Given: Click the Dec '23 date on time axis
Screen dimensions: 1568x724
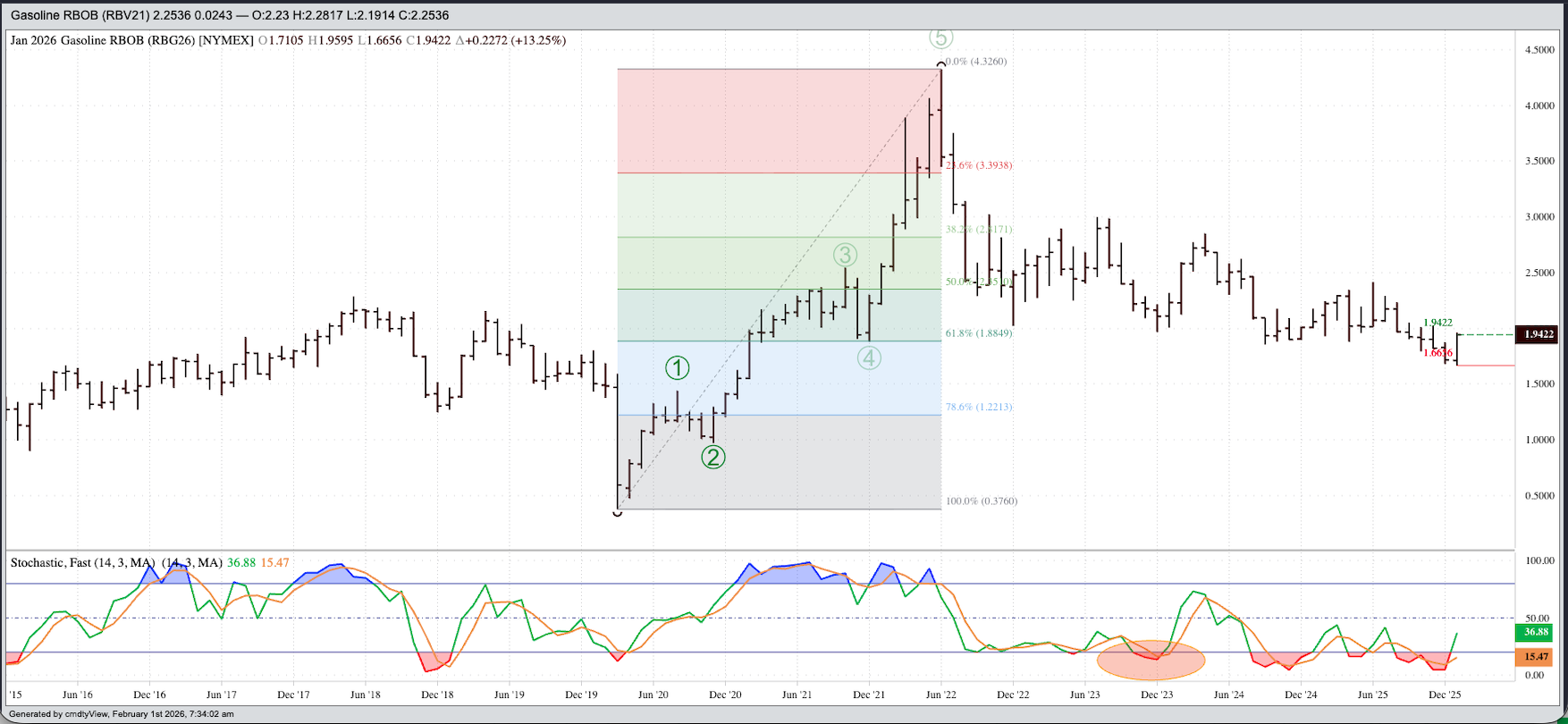Looking at the screenshot, I should [1156, 695].
